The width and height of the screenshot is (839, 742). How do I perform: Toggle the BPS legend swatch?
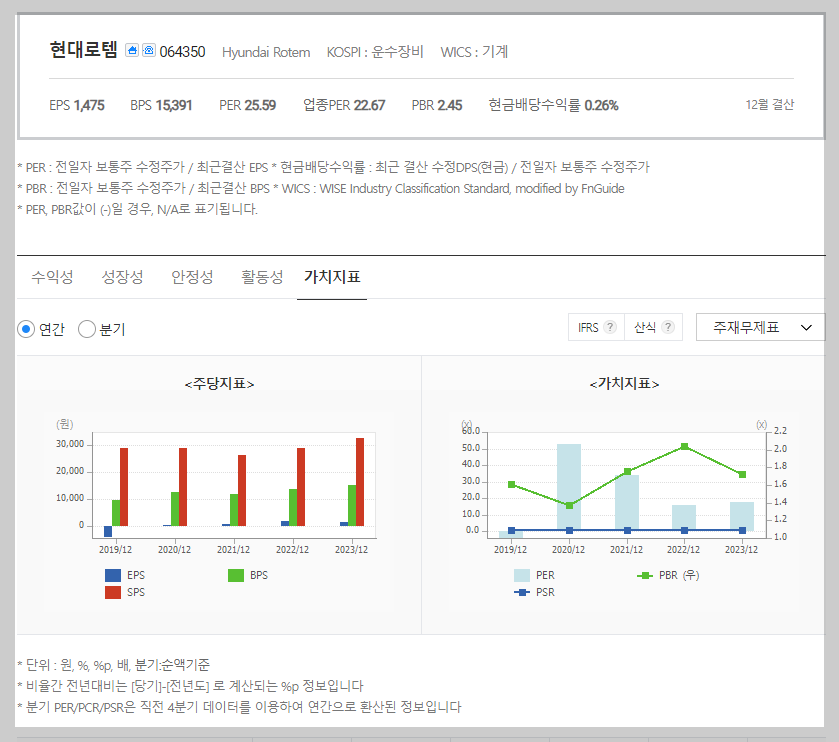click(x=236, y=575)
